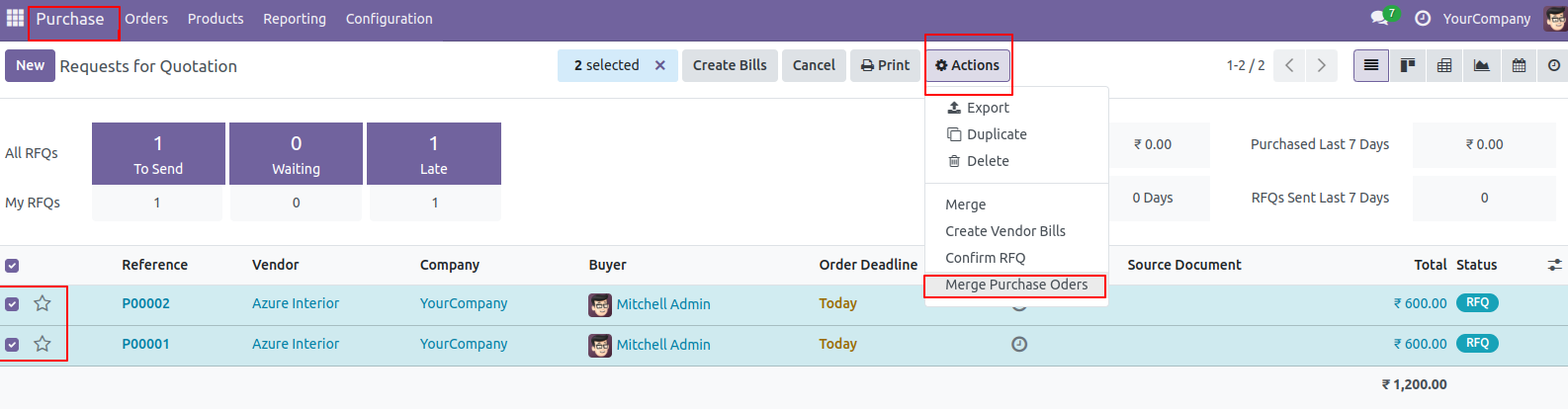Click the Purchase app title
The width and height of the screenshot is (1568, 409).
tap(70, 19)
